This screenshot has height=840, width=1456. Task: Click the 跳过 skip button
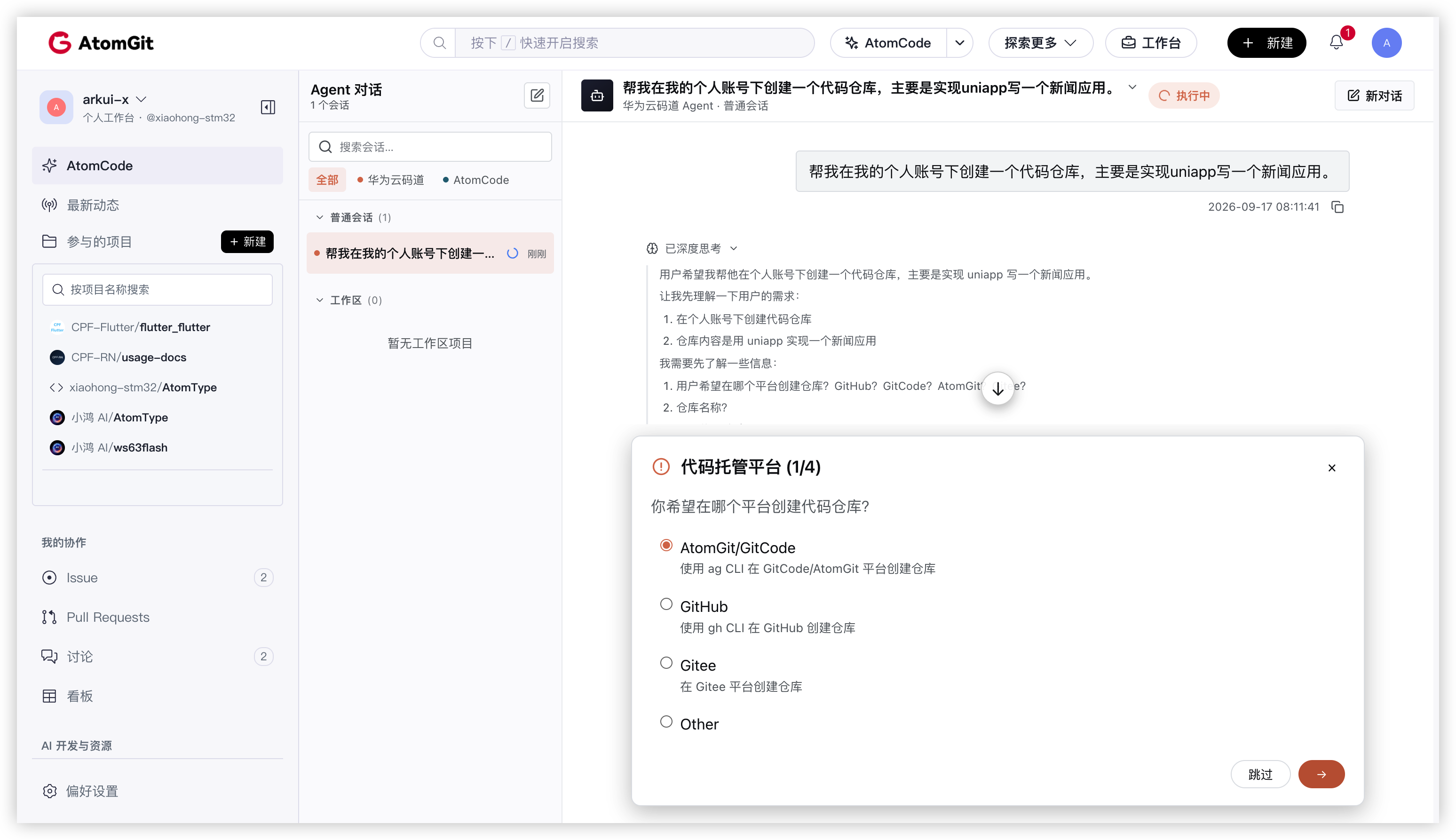pyautogui.click(x=1260, y=774)
